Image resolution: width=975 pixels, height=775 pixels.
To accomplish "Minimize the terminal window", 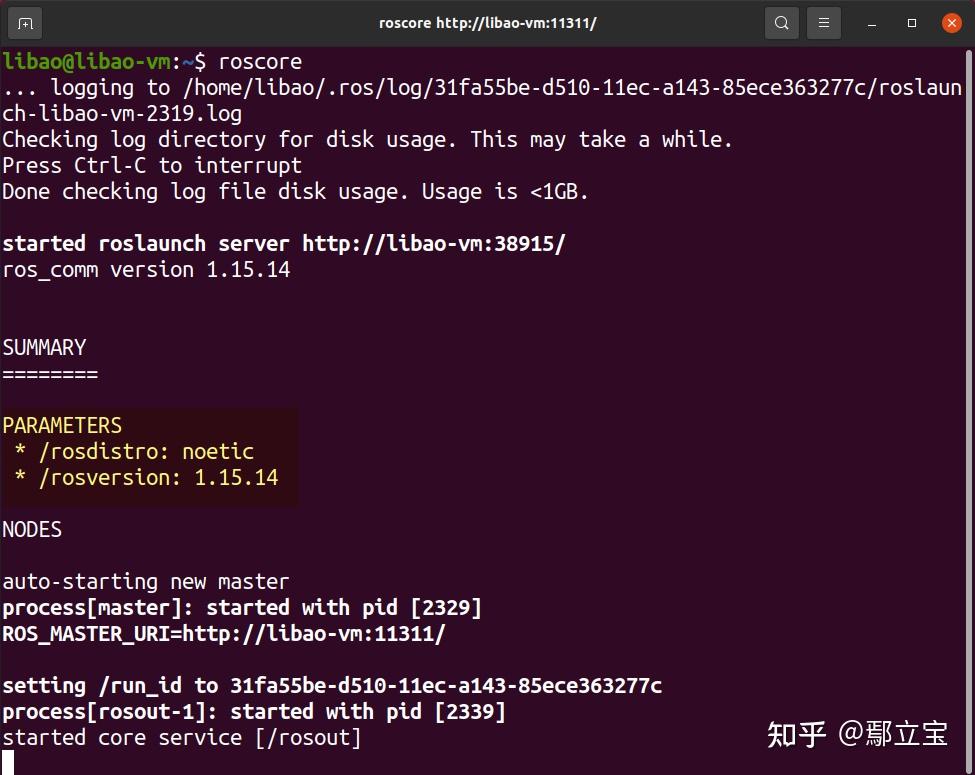I will click(870, 22).
